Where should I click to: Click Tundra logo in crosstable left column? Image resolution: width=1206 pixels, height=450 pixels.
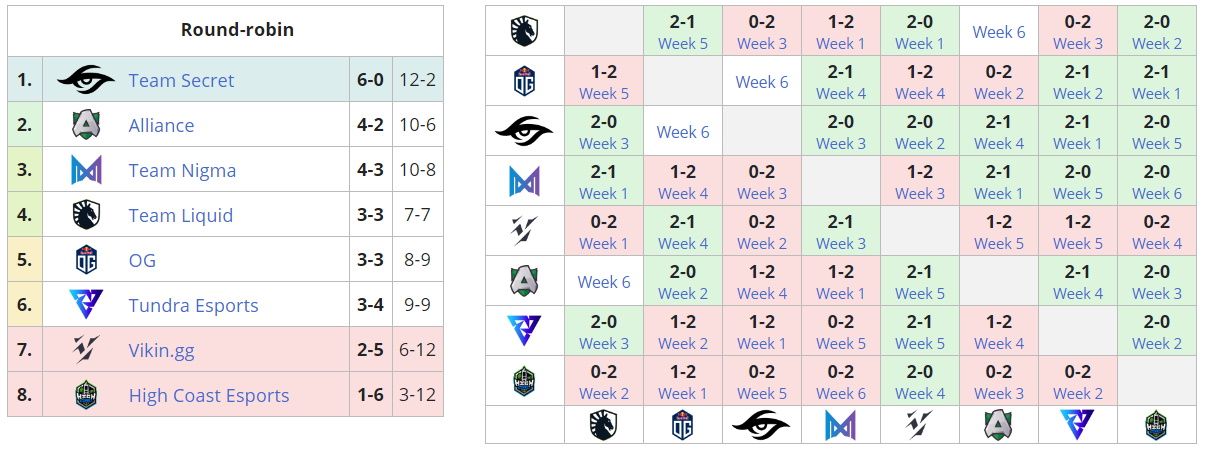point(524,331)
